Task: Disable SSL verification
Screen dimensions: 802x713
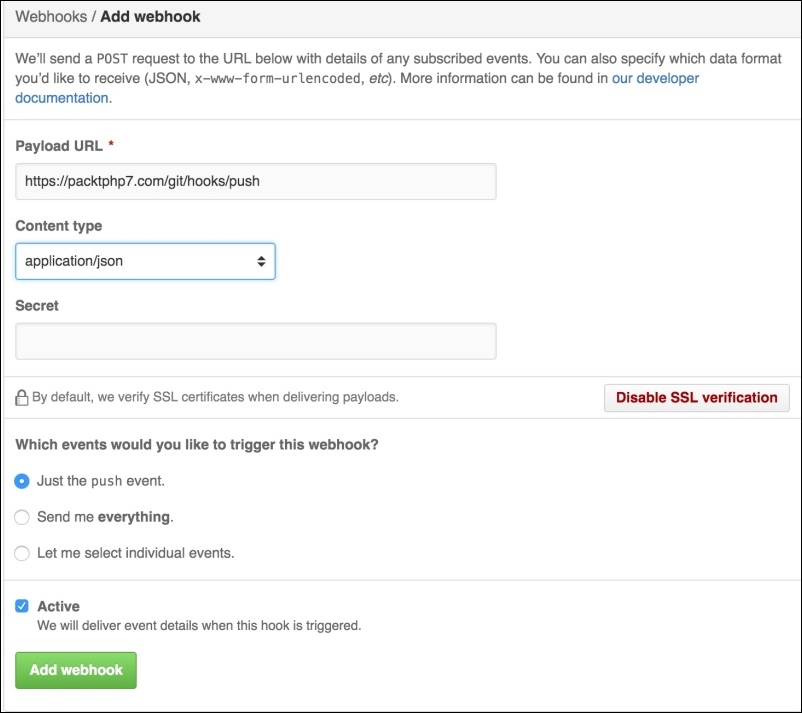Action: [x=696, y=397]
